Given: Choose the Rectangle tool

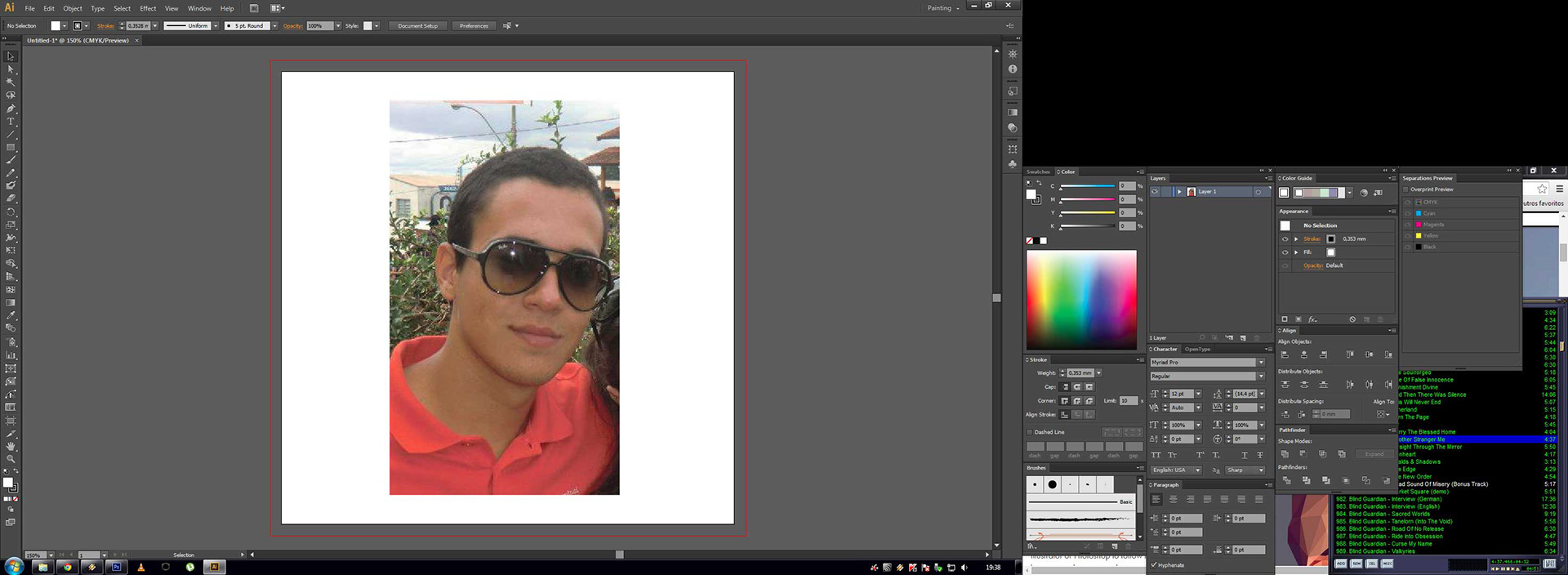Looking at the screenshot, I should pyautogui.click(x=11, y=148).
